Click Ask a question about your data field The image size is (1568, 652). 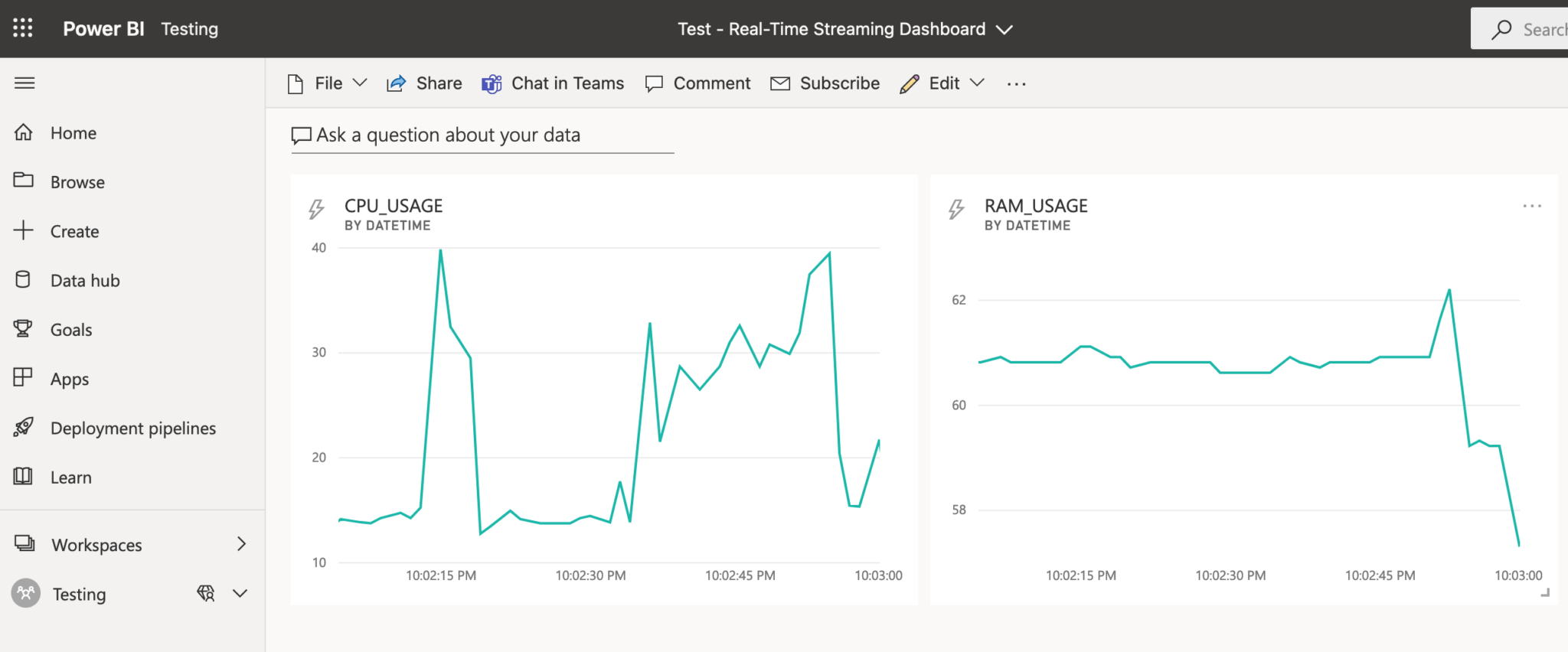coord(482,135)
